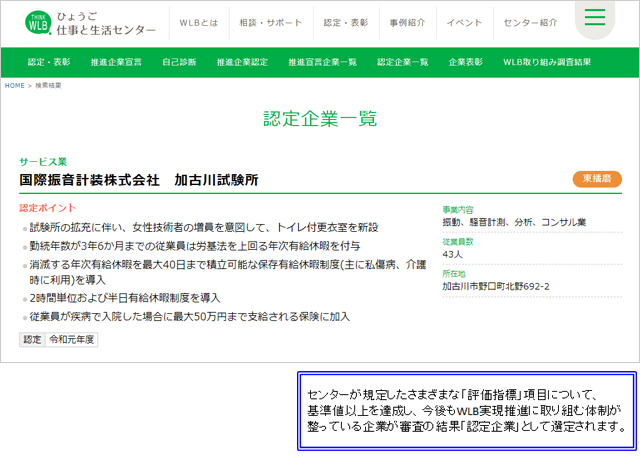Click the 認定 tag label
The height and width of the screenshot is (463, 640).
click(32, 340)
